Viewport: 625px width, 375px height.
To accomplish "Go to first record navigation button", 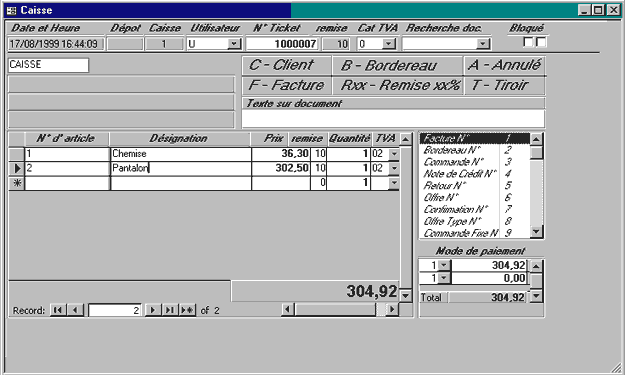I will click(x=58, y=310).
